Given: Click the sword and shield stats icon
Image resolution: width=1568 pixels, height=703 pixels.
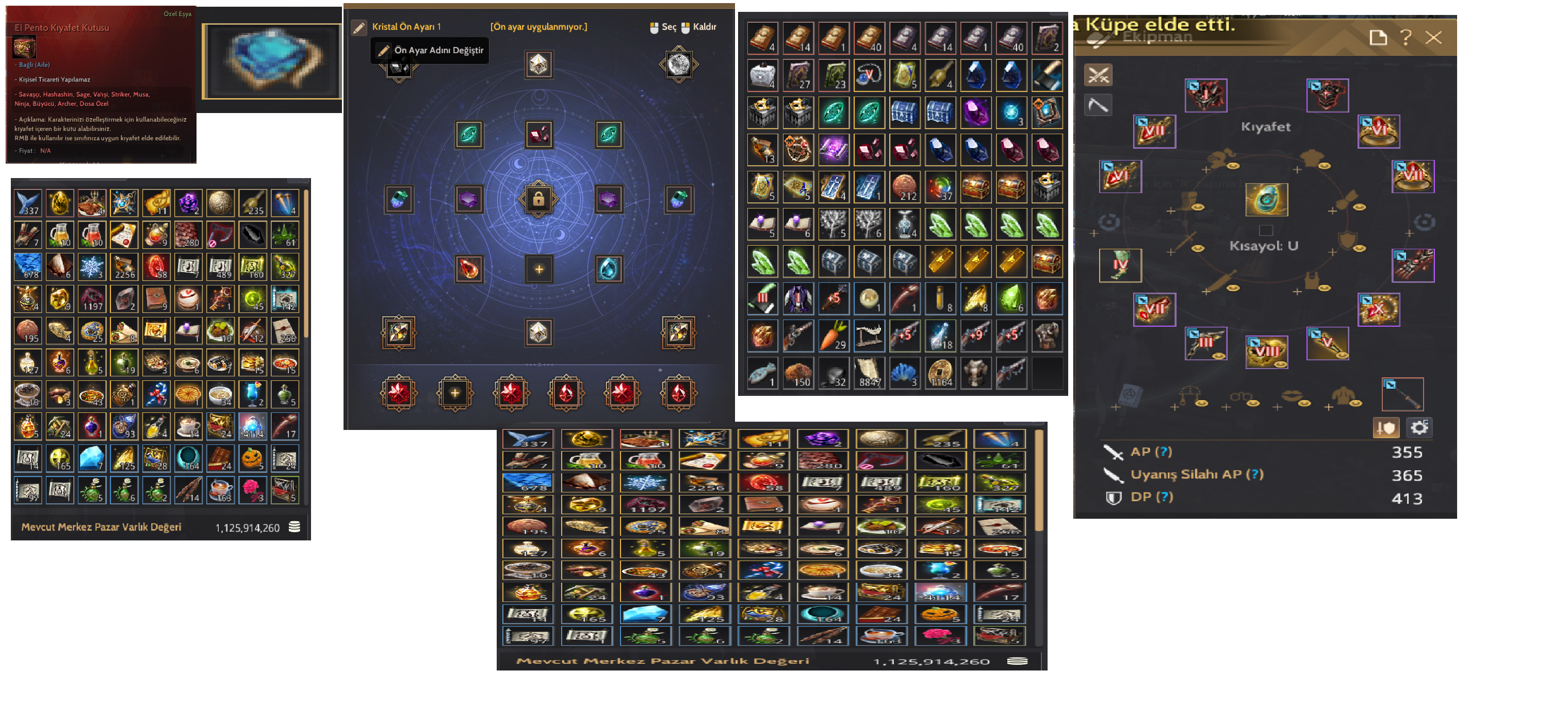Looking at the screenshot, I should (1386, 428).
